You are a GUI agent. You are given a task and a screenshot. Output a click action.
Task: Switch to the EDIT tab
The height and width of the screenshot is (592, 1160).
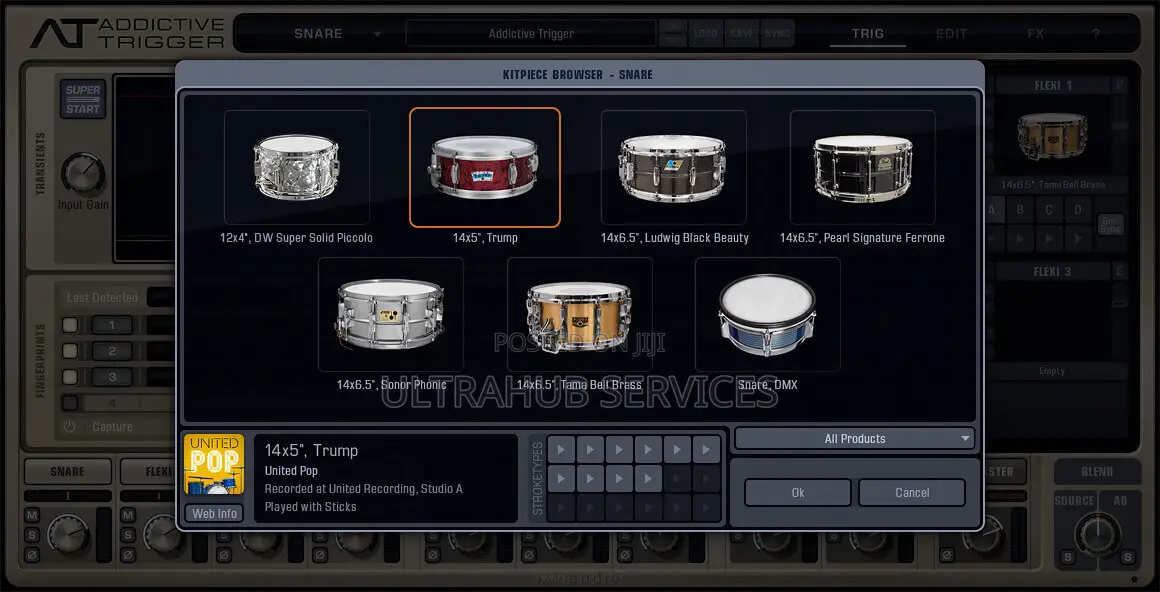(951, 33)
